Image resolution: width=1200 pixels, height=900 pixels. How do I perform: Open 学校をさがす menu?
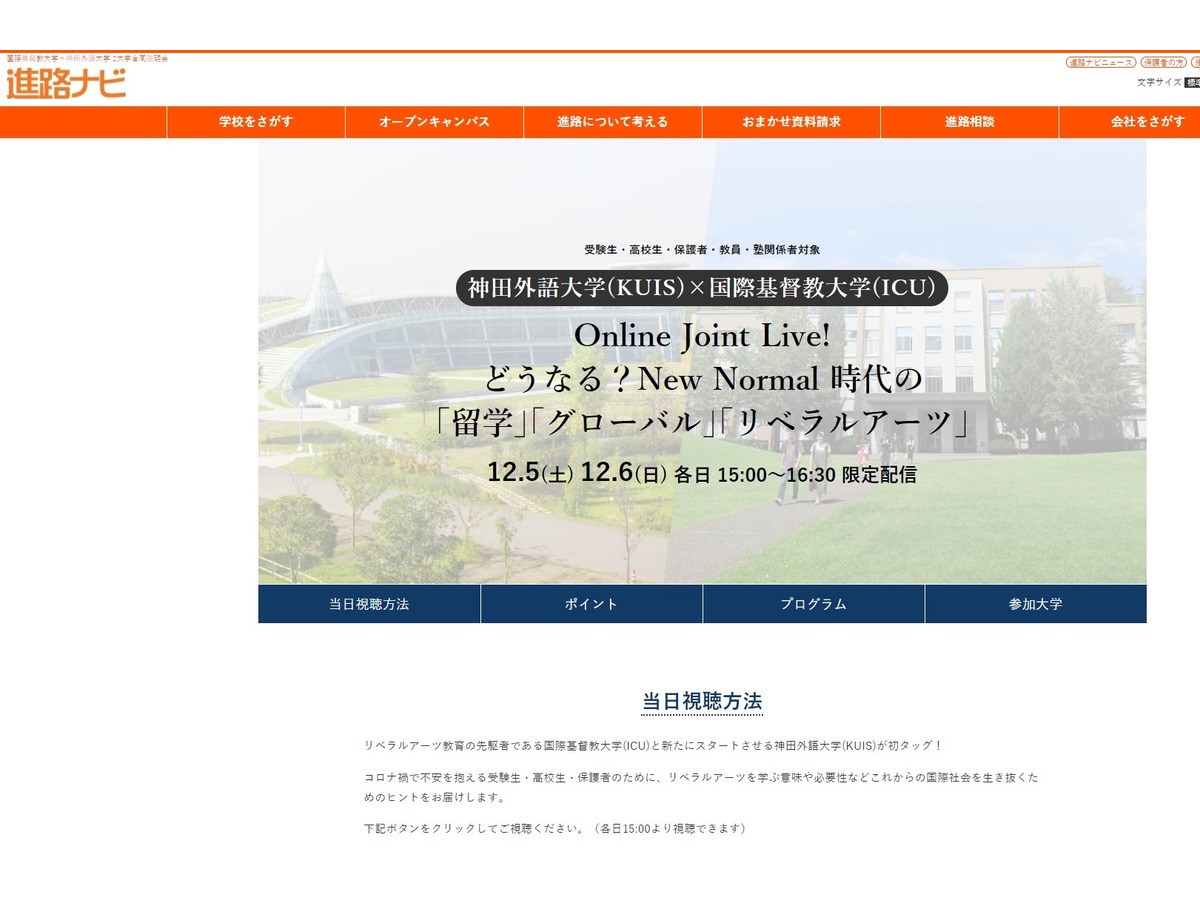(256, 122)
